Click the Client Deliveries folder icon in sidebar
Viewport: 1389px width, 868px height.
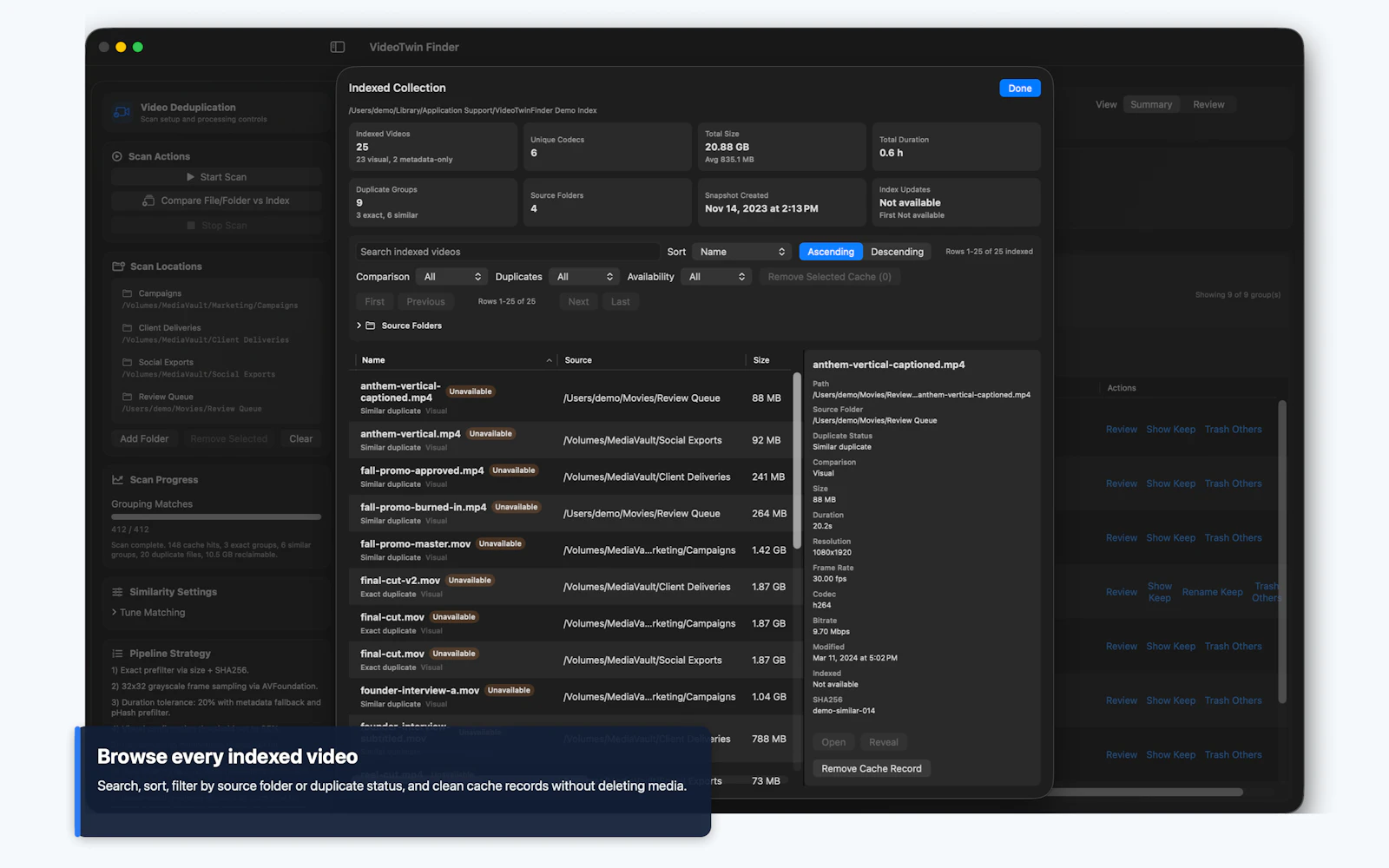127,328
